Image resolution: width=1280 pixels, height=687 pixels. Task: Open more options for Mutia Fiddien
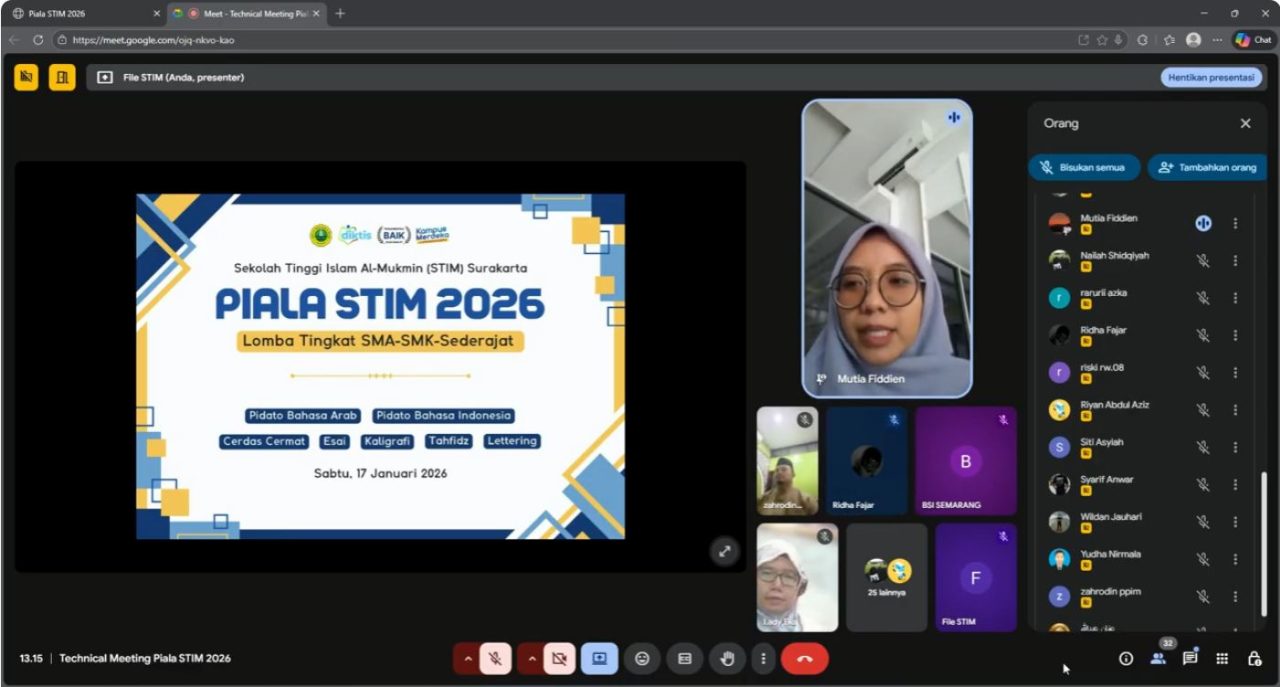1235,224
